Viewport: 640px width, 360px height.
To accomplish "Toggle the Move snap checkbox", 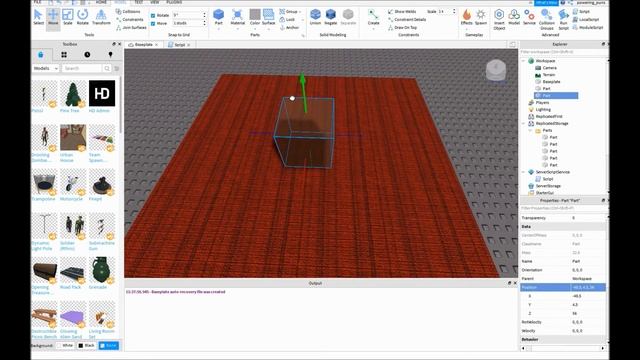I will pos(153,23).
